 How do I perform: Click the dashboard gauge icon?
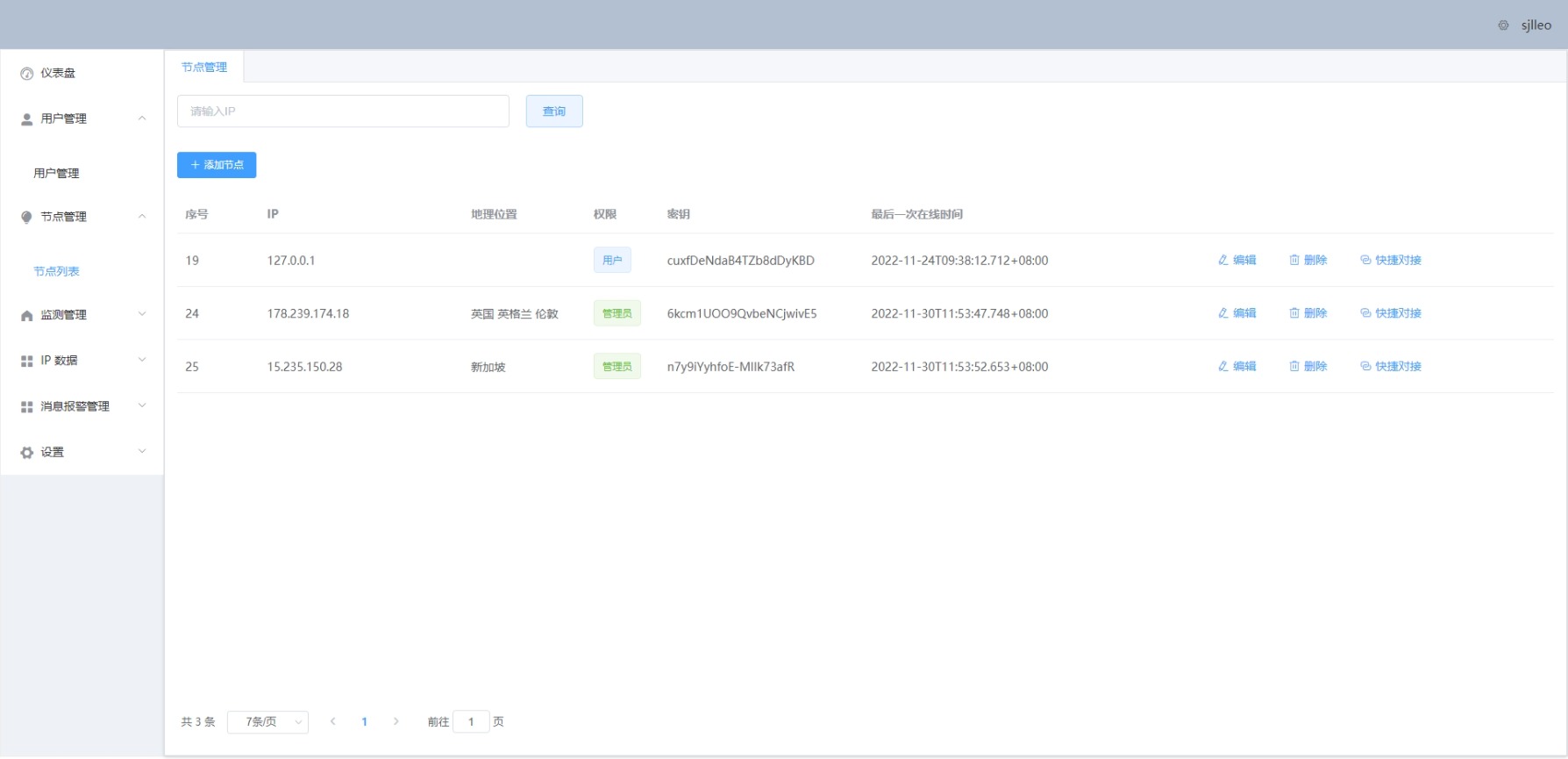point(27,74)
